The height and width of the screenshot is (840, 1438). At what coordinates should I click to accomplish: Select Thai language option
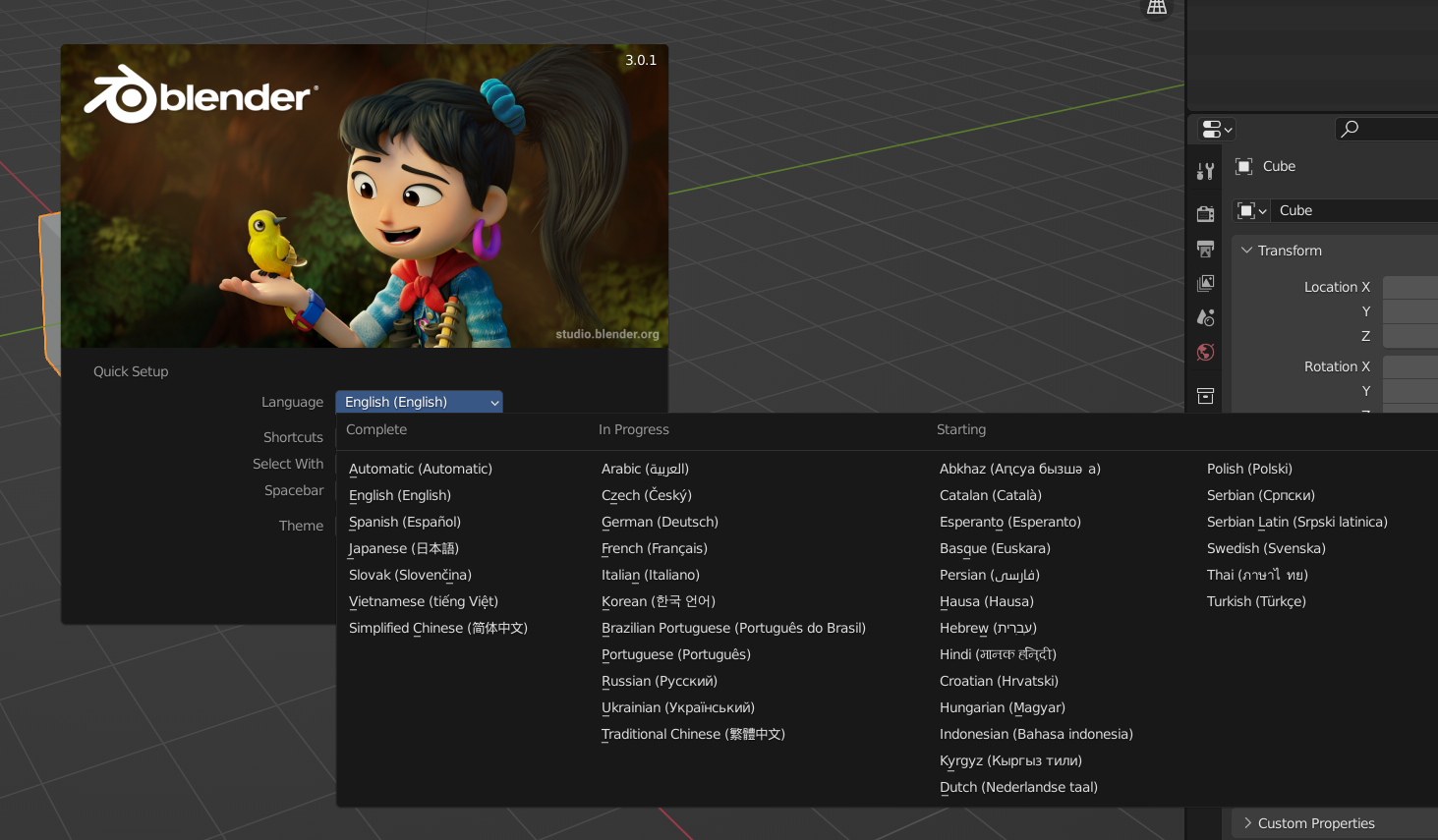point(1257,575)
